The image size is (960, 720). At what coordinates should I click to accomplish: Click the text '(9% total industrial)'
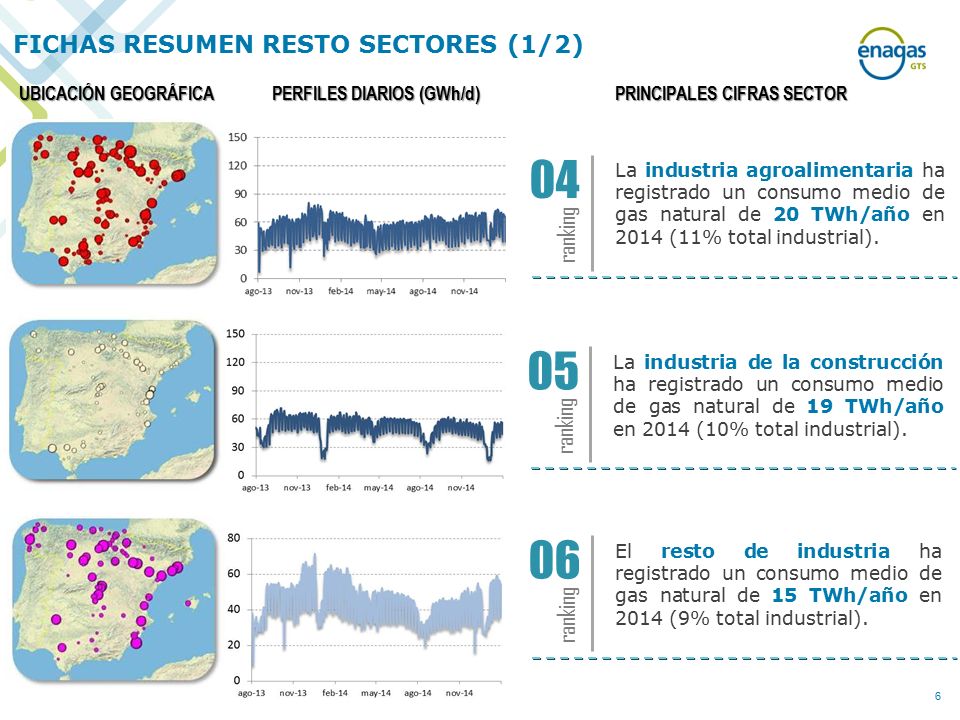[769, 618]
